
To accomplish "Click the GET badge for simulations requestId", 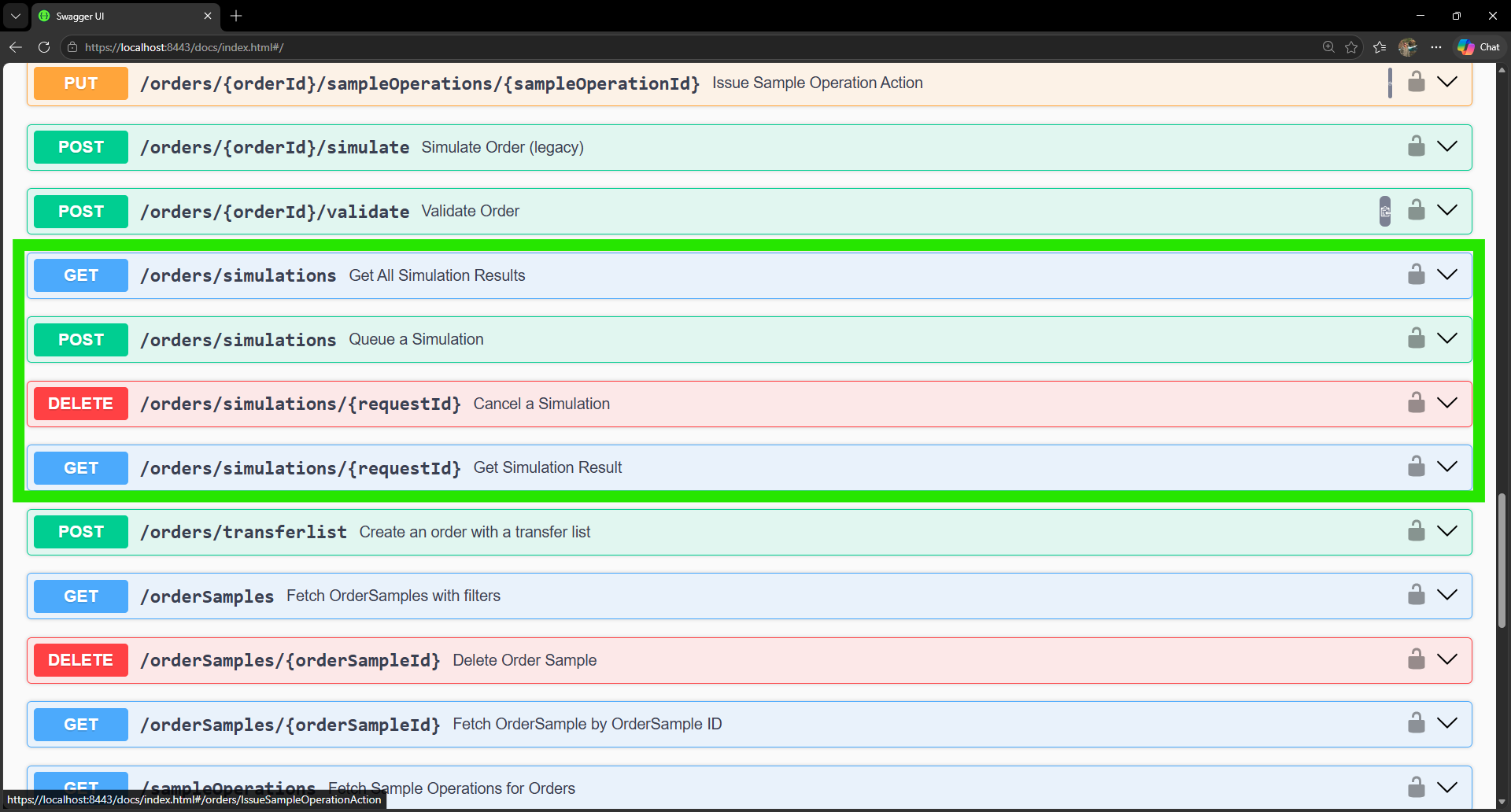I will 81,468.
